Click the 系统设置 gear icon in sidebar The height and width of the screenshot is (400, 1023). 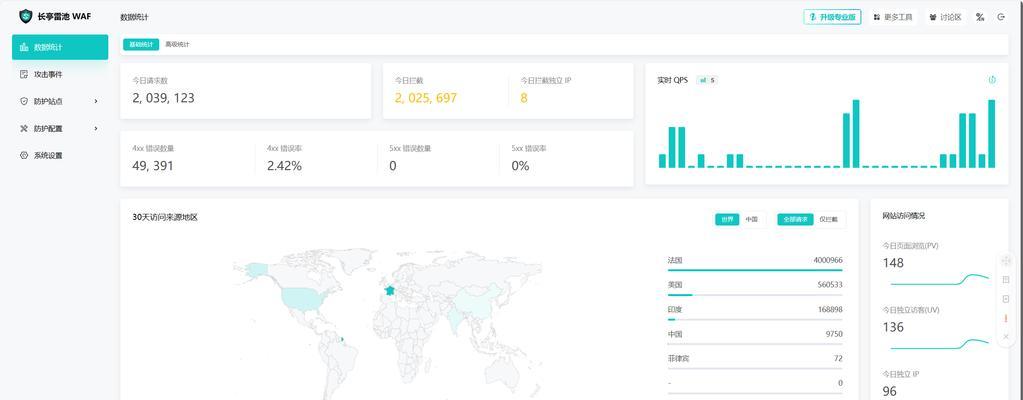click(24, 155)
